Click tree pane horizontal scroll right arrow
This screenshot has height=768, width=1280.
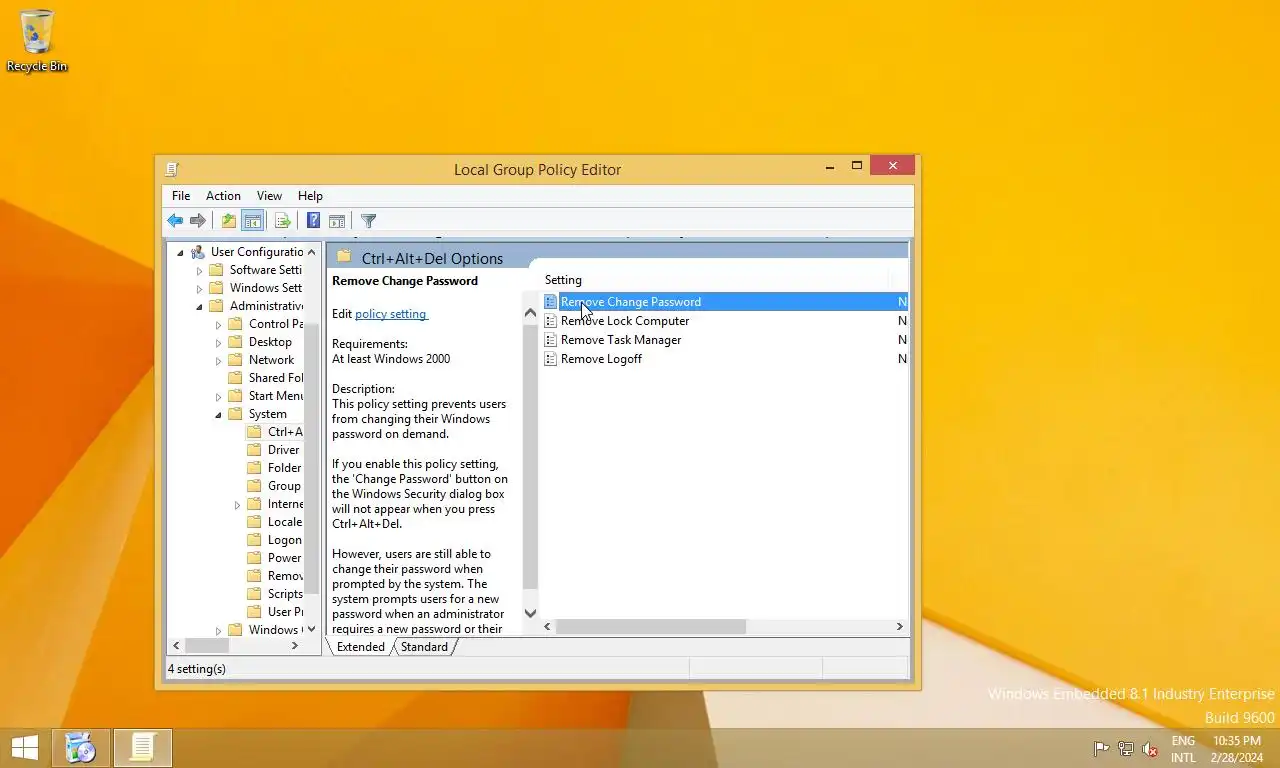[x=294, y=646]
